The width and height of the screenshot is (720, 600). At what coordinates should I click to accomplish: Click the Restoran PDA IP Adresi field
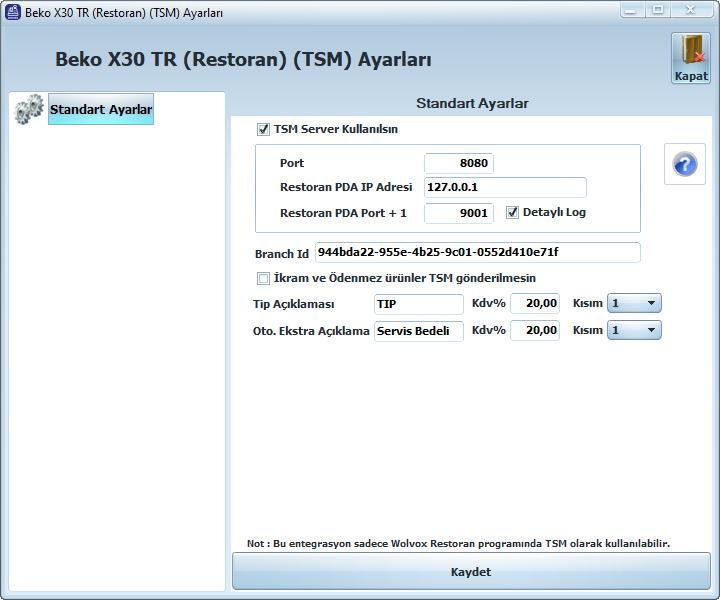505,187
